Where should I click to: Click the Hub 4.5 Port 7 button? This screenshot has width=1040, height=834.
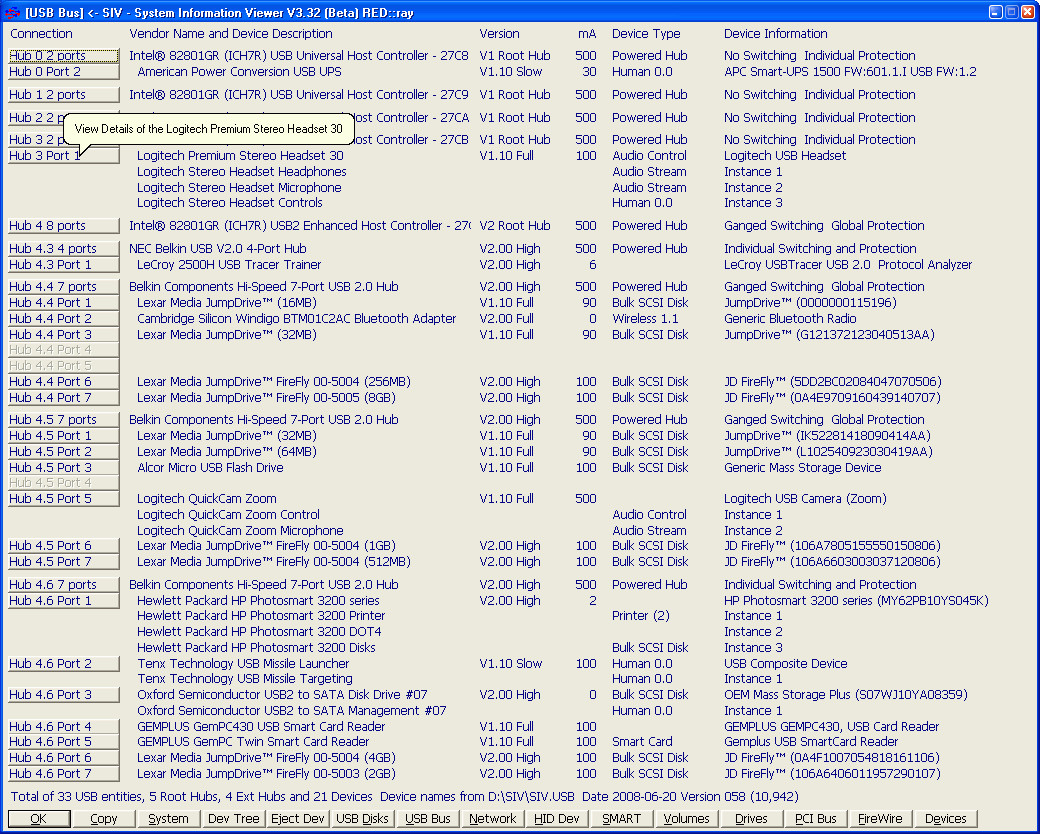click(x=64, y=561)
